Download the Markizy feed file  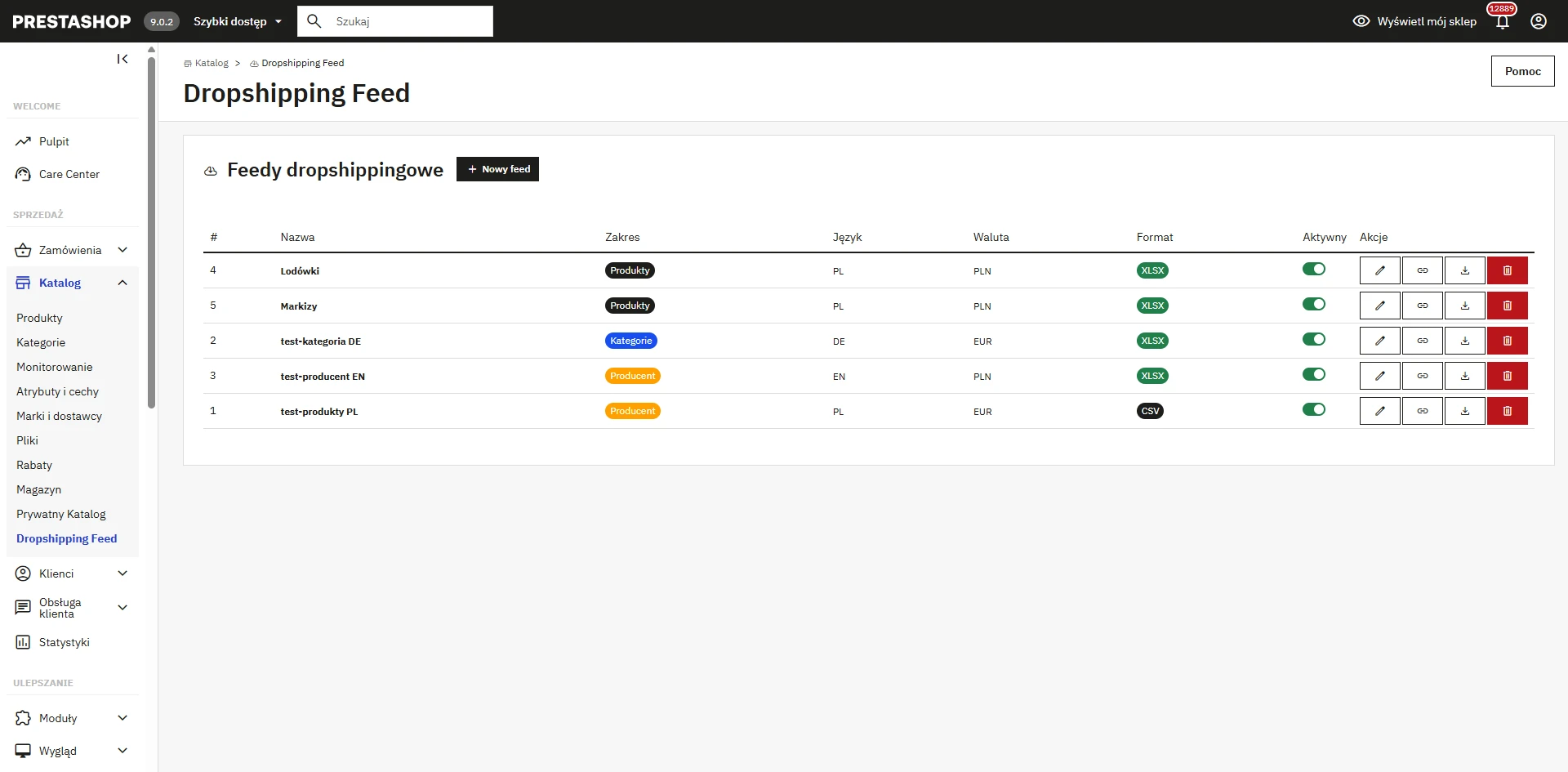1464,306
